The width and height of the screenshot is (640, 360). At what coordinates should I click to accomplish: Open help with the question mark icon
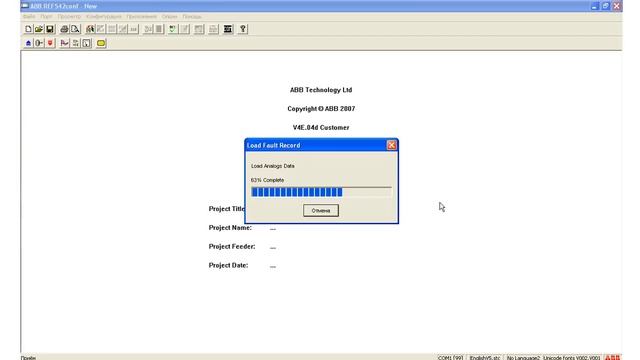(x=243, y=29)
